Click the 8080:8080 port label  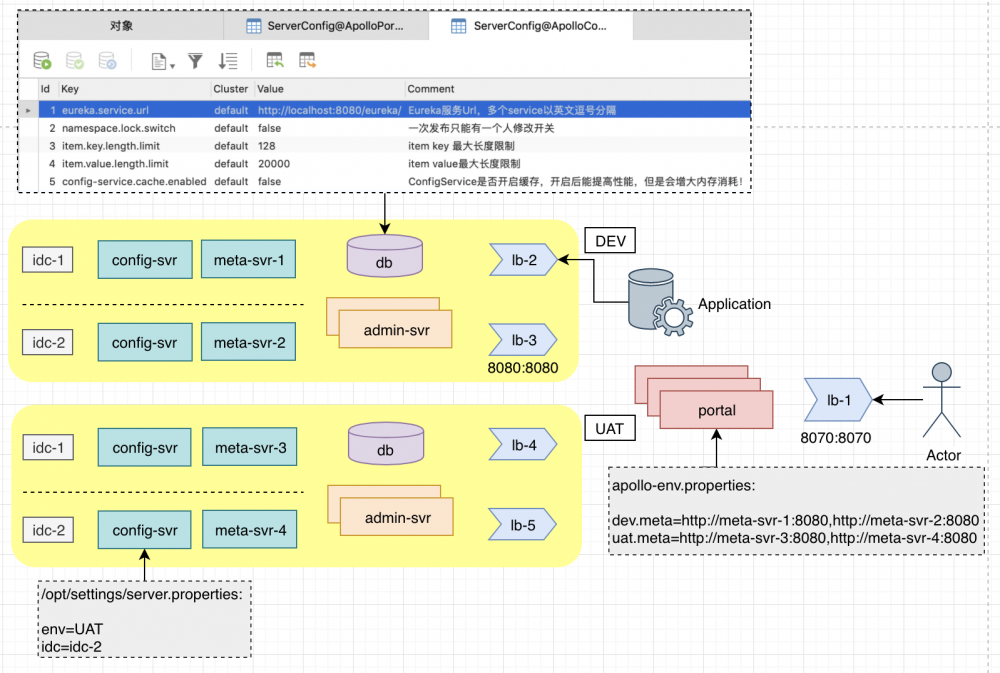523,368
